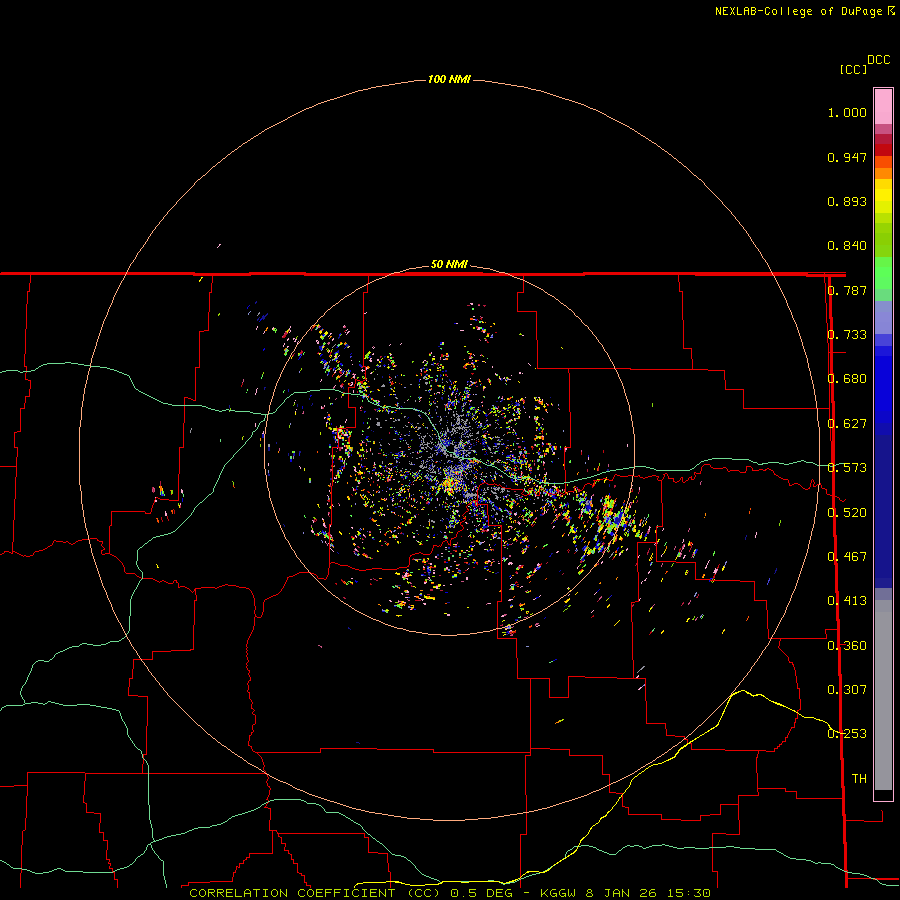Select the lavender band of the color scale
This screenshot has height=900, width=900.
[883, 318]
